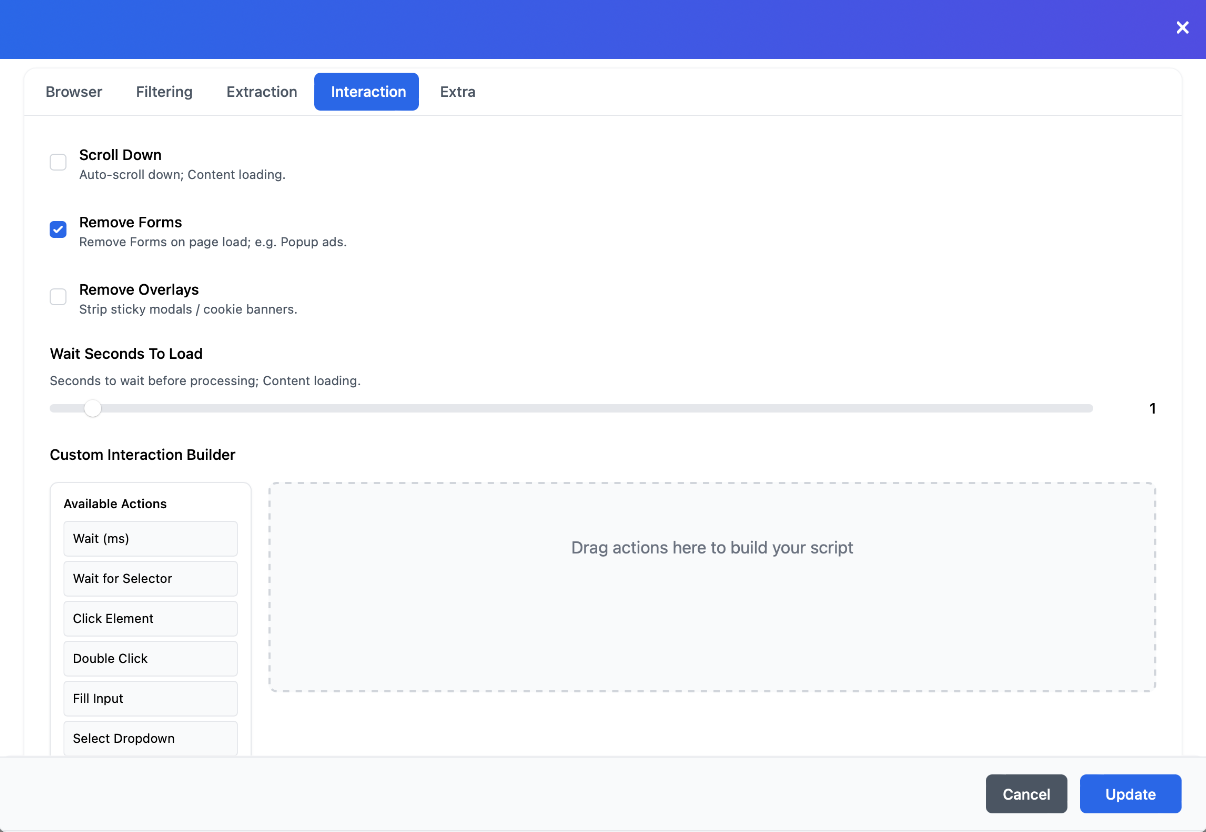
Task: Close the dialog with the X icon
Action: point(1182,28)
